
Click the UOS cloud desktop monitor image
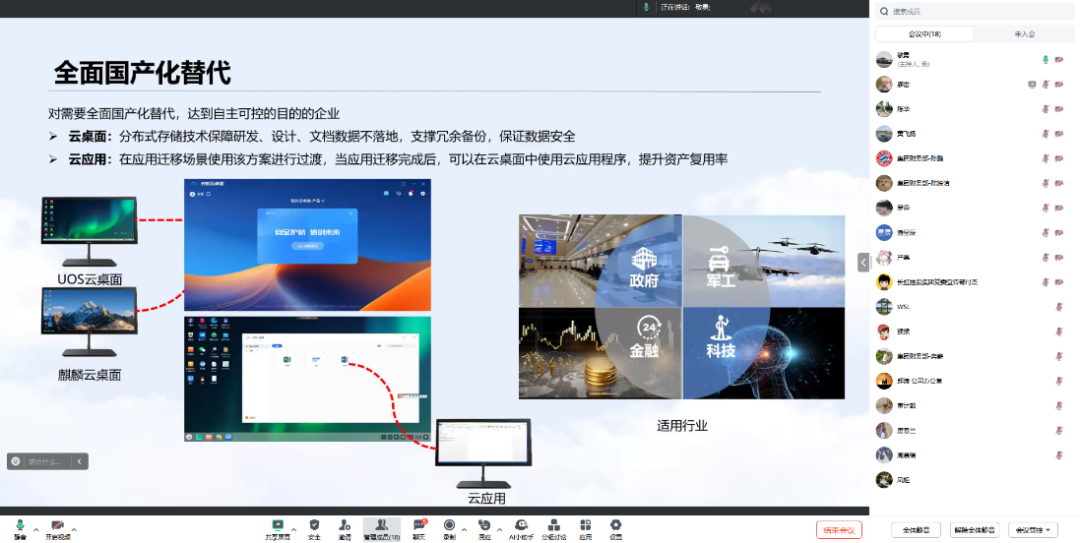click(89, 231)
